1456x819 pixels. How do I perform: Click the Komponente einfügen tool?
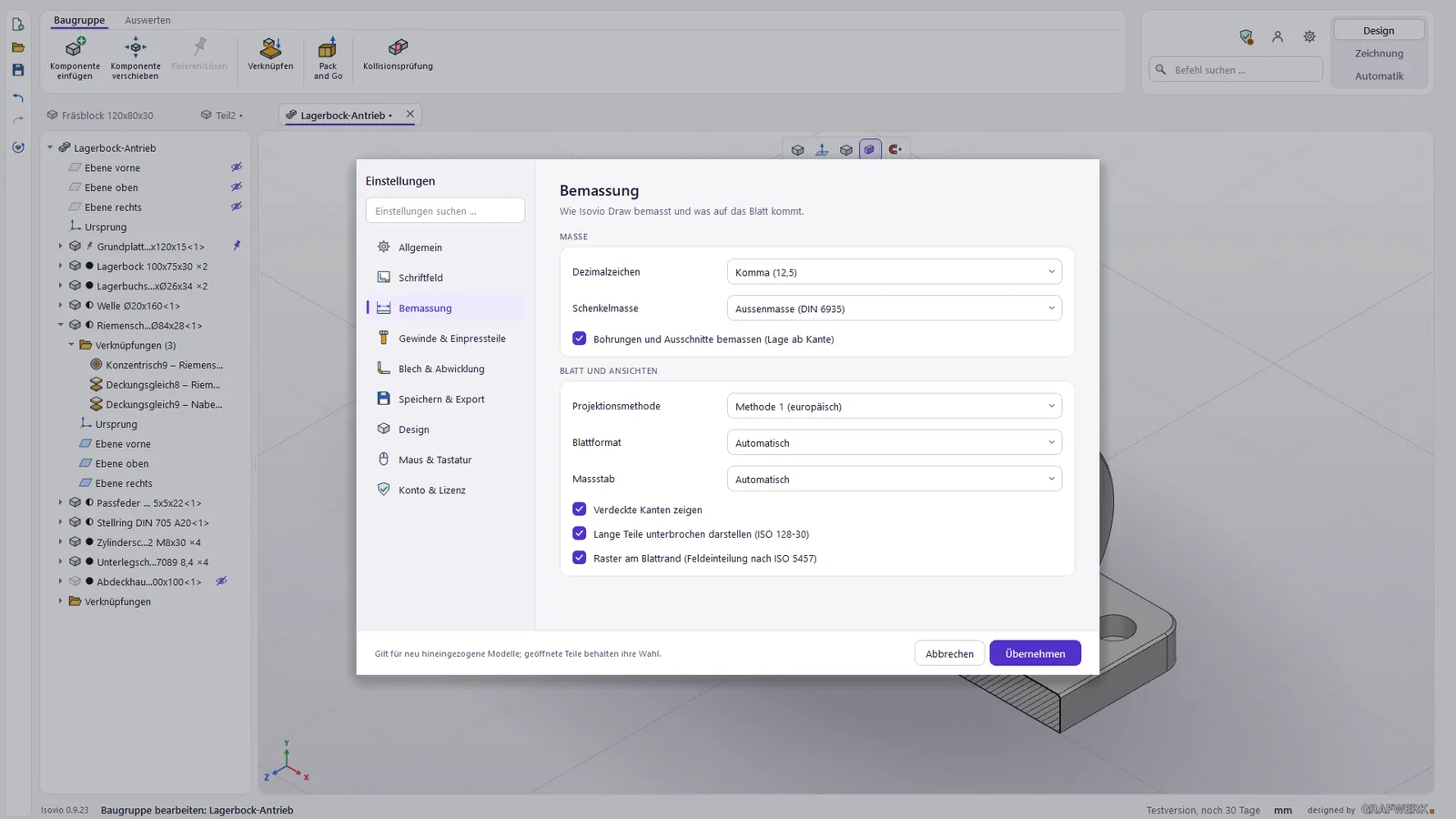tap(75, 58)
